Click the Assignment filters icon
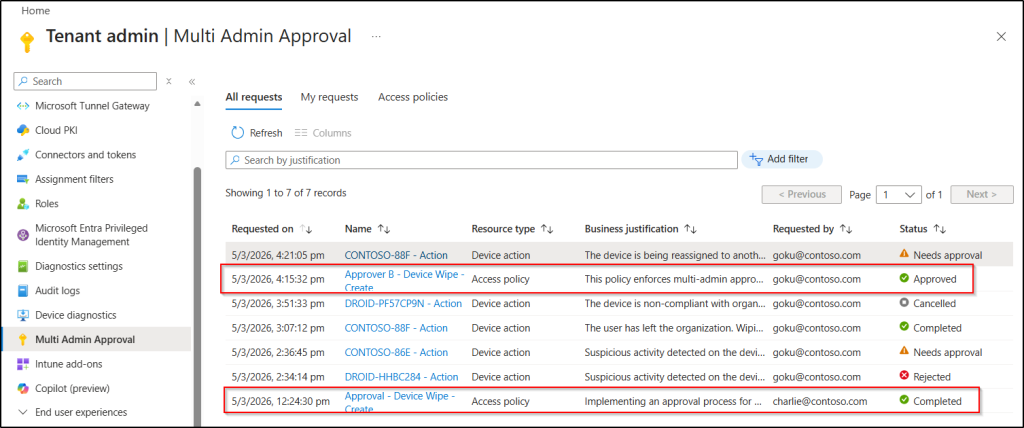1024x428 pixels. click(23, 179)
